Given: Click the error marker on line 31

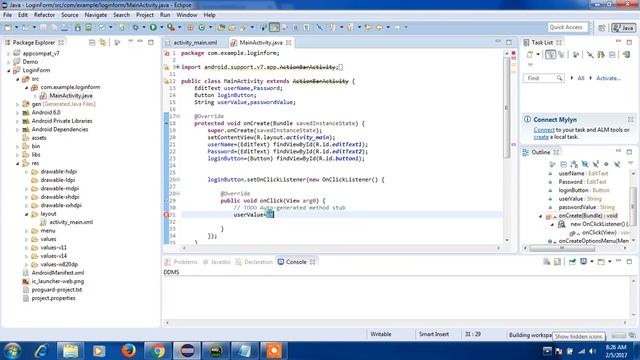Looking at the screenshot, I should pos(167,215).
